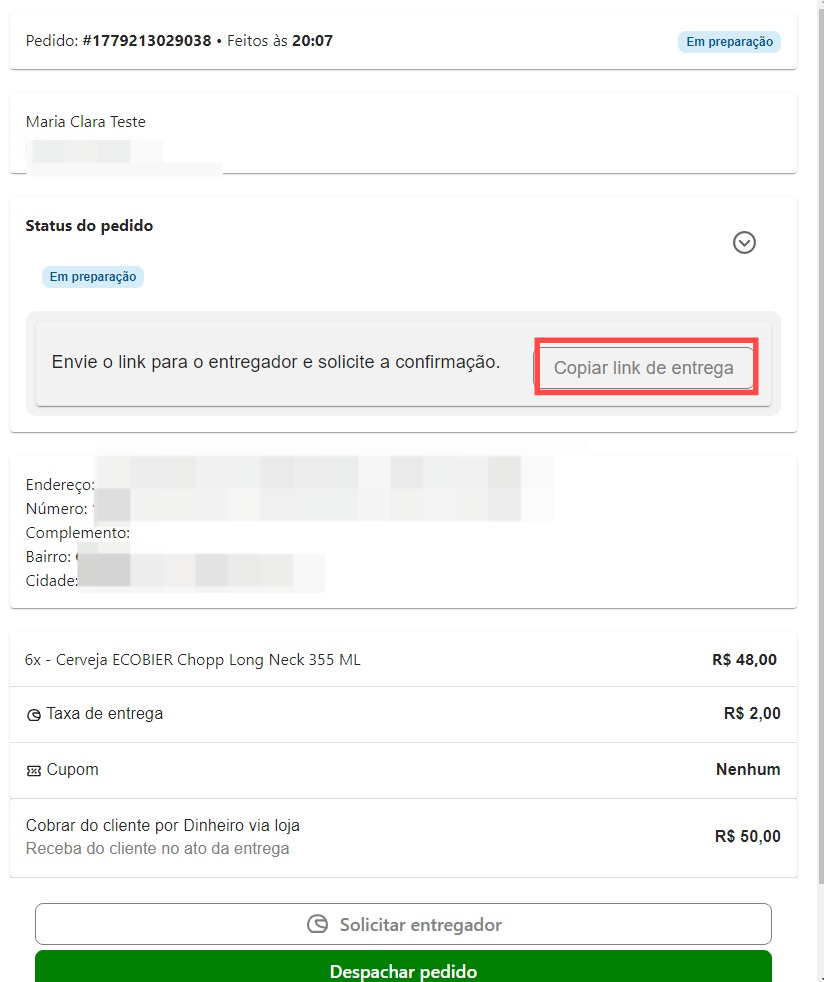
Task: Click the Cerveja ECOBIER Chopp item line
Action: click(193, 660)
